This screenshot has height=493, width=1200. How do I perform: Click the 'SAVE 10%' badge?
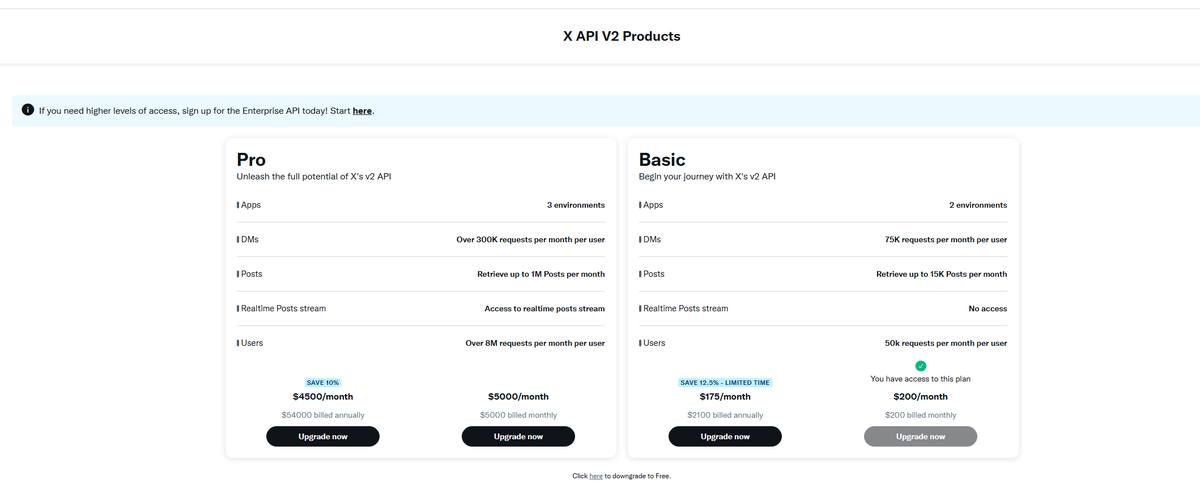point(323,382)
